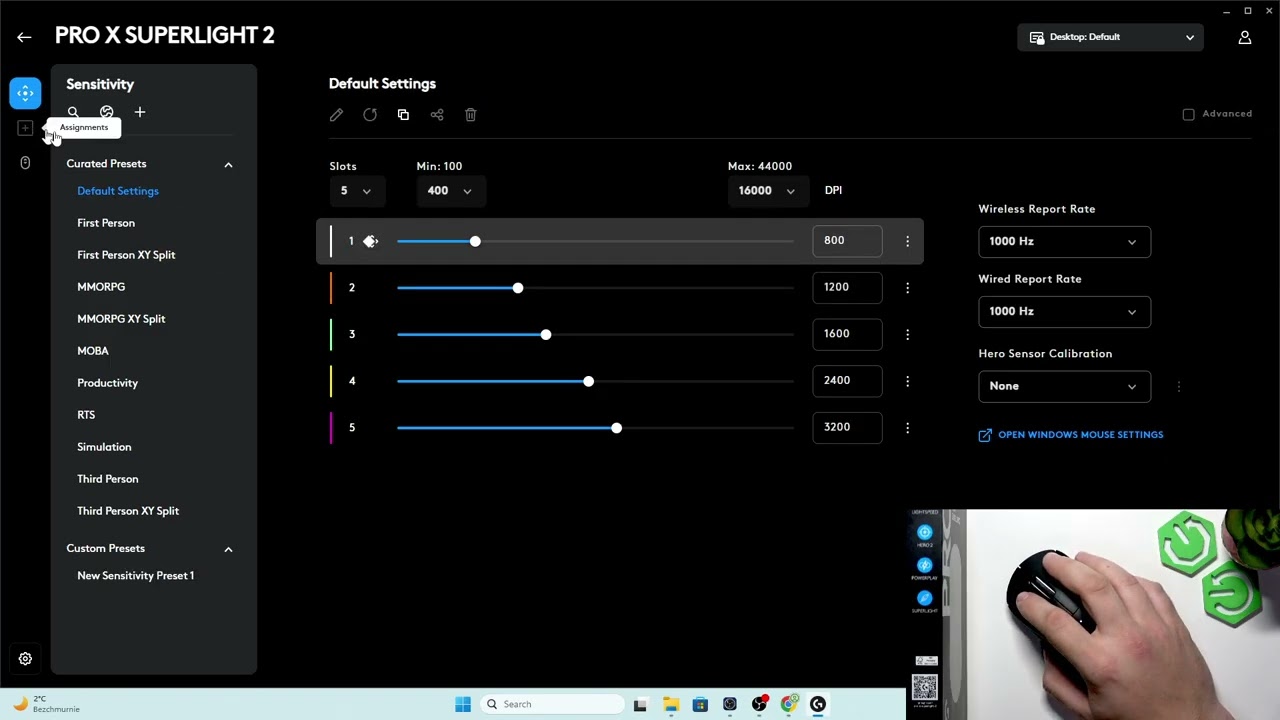1280x720 pixels.
Task: Open Logitech G HUB taskbar icon
Action: [818, 704]
